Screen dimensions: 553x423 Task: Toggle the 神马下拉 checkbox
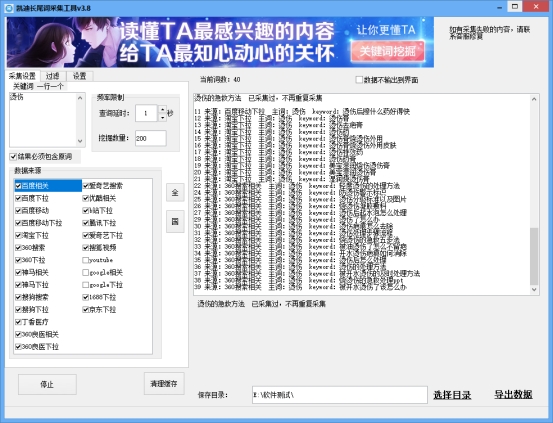point(18,285)
